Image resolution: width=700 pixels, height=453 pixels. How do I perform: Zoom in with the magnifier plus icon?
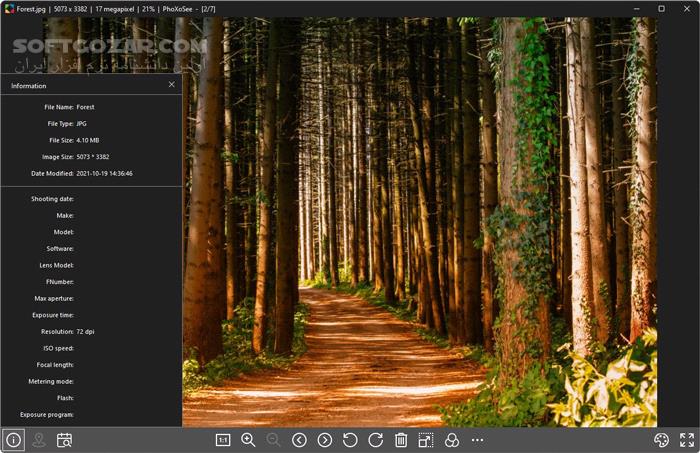click(248, 440)
